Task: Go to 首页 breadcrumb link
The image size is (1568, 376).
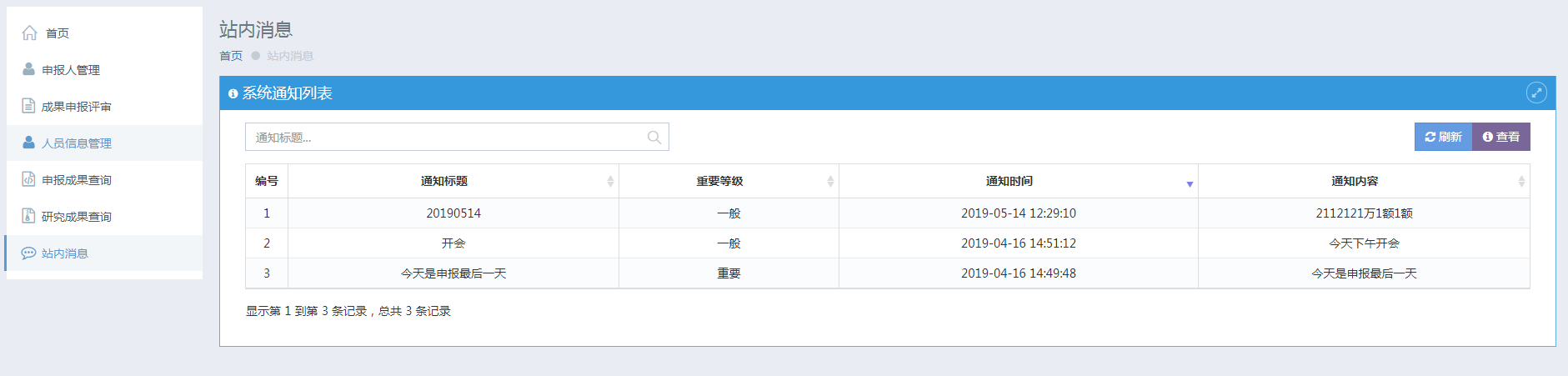Action: (x=231, y=56)
